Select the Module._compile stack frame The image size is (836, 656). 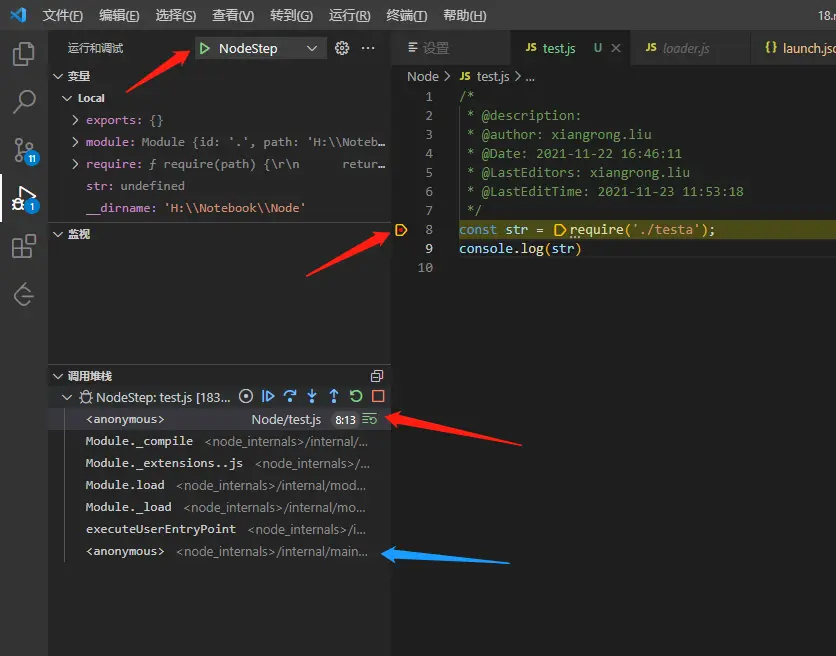[x=138, y=441]
